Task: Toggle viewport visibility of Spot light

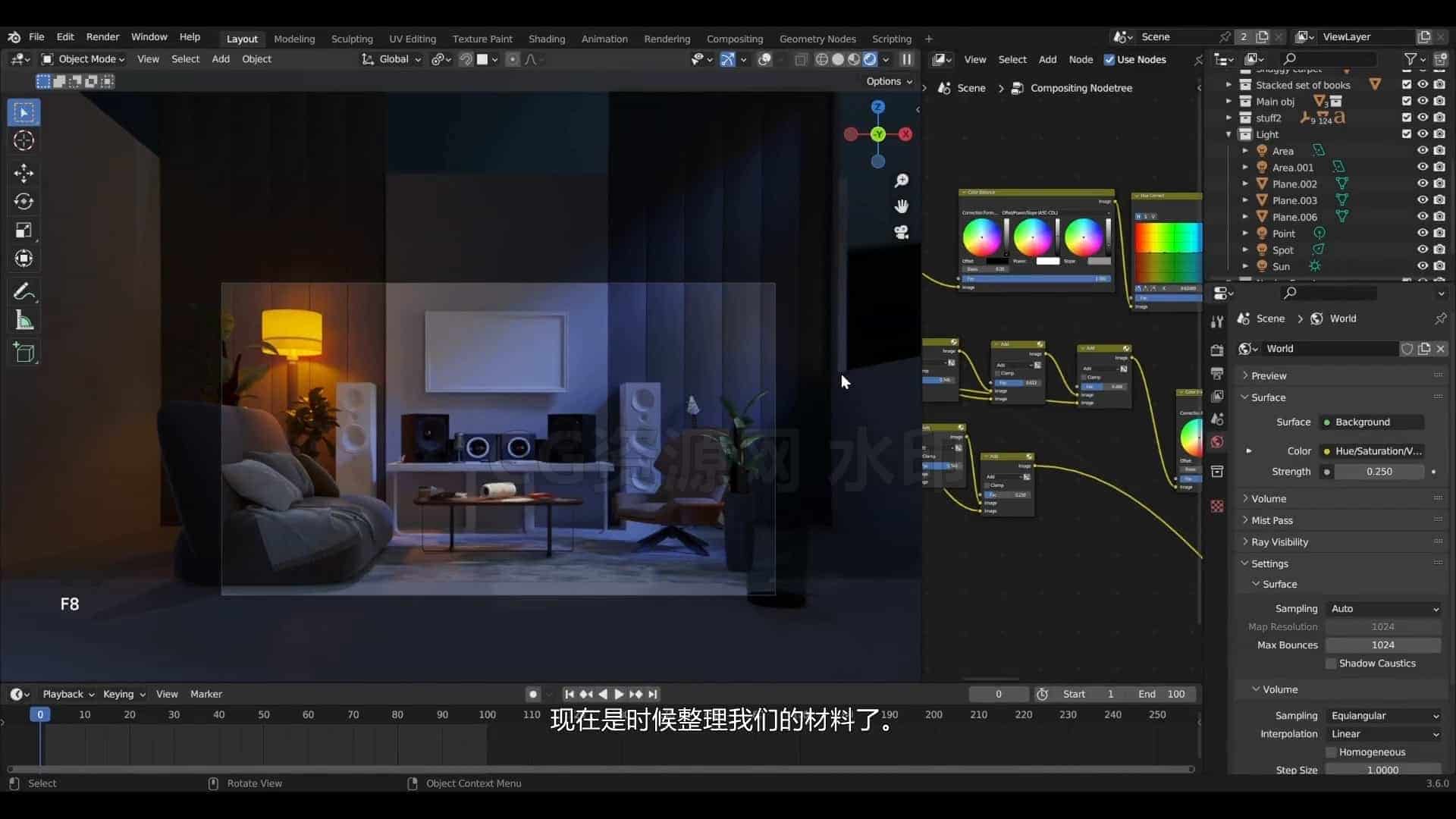Action: pos(1423,249)
